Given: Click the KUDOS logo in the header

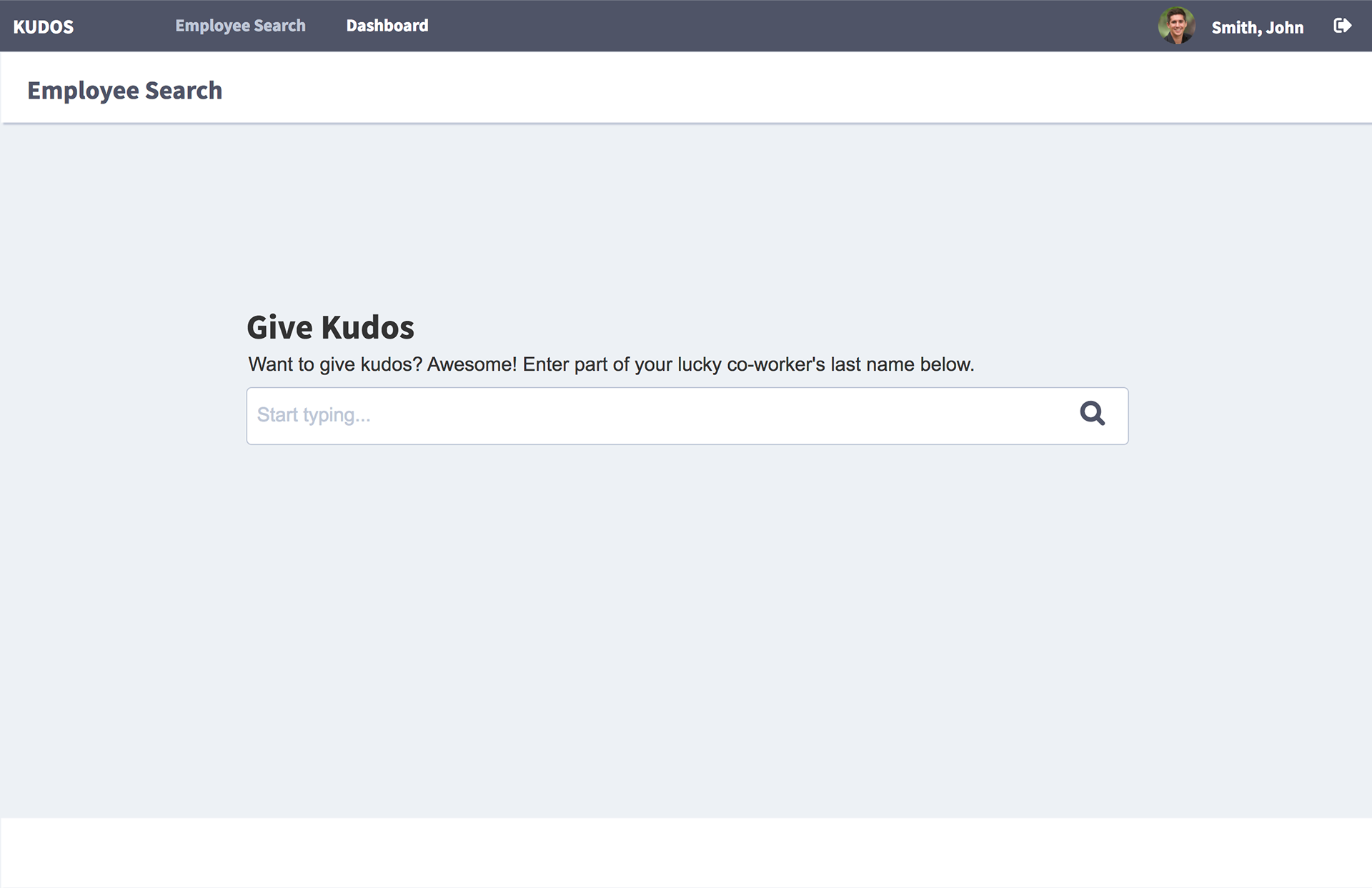Looking at the screenshot, I should 44,27.
